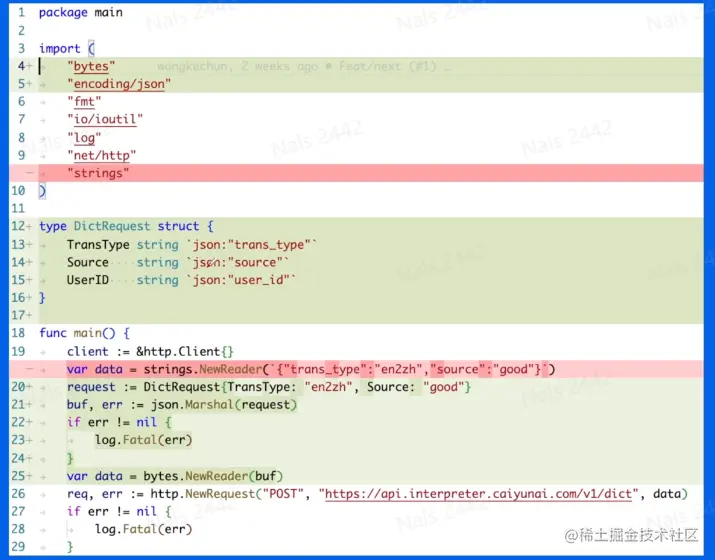Open the api.interpreter.caiyunai.com/v1/dict URL
The height and width of the screenshot is (560, 715).
tap(478, 494)
